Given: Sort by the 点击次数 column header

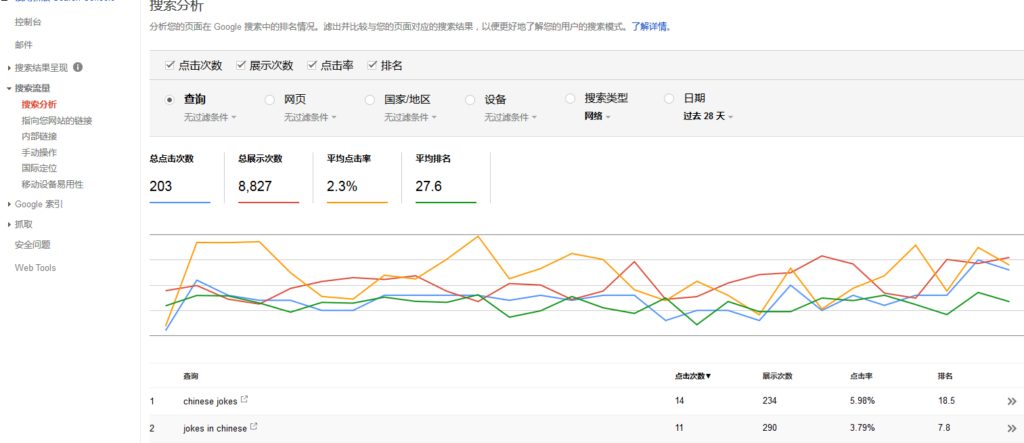Looking at the screenshot, I should 693,376.
